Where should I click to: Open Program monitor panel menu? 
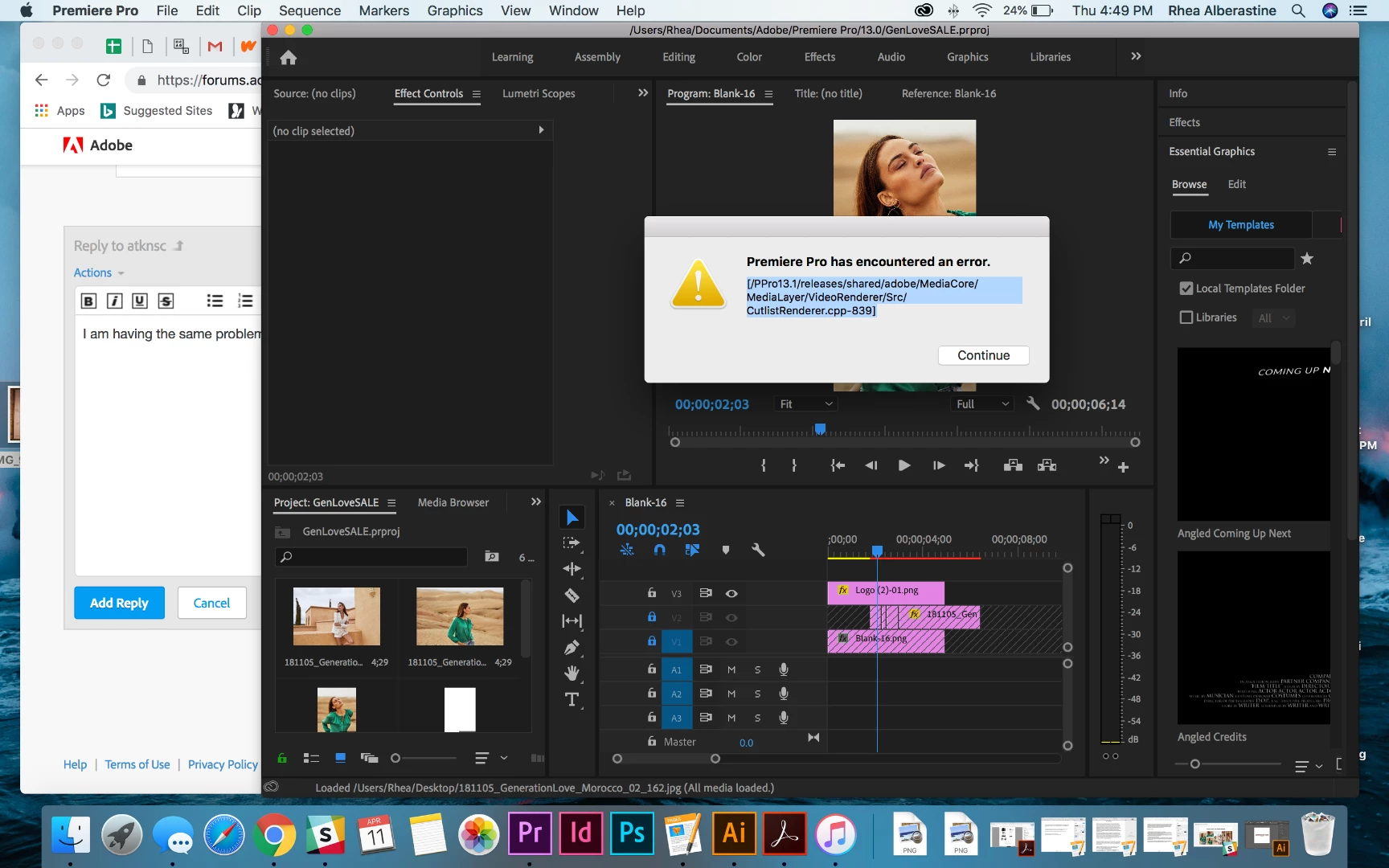[768, 94]
